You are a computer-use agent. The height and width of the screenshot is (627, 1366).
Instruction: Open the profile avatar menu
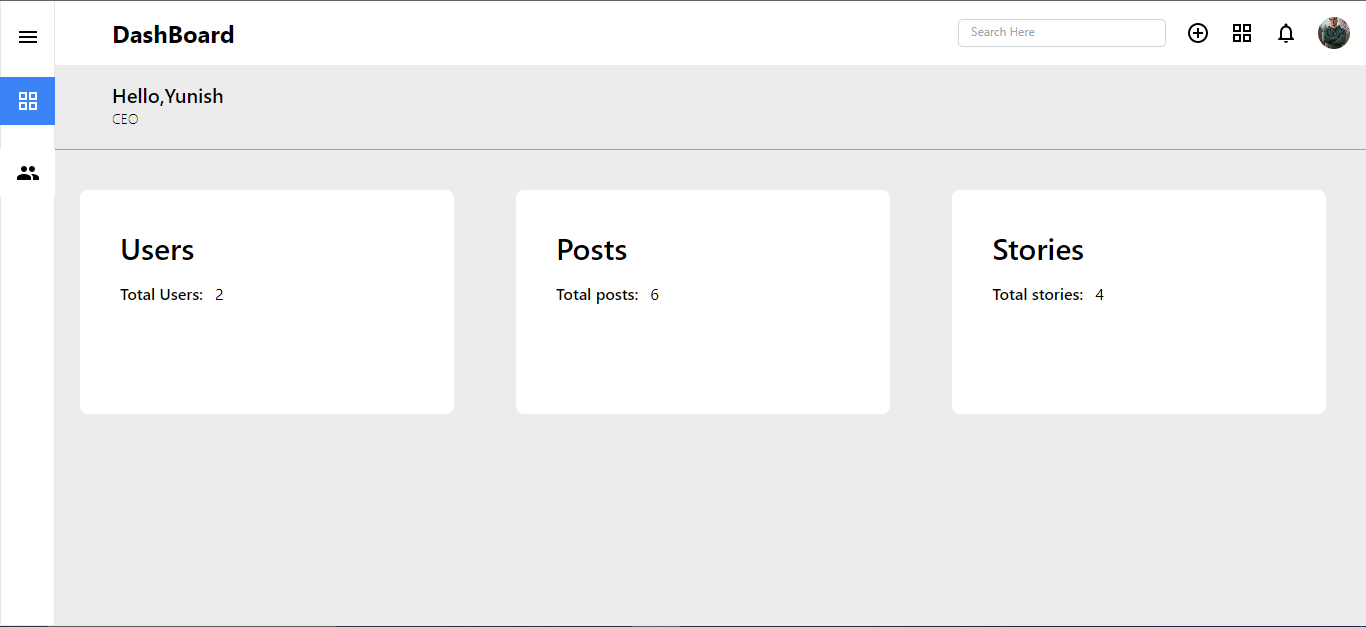click(x=1333, y=32)
